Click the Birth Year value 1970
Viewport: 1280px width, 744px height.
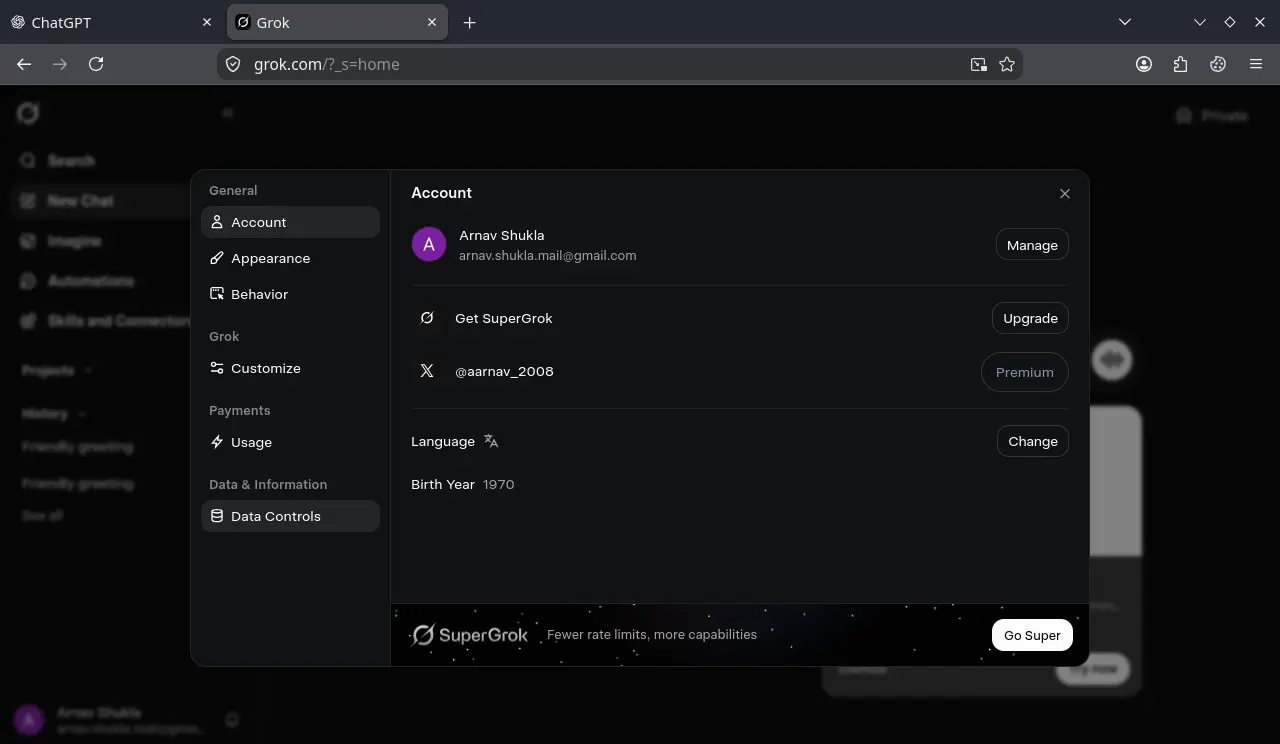499,484
